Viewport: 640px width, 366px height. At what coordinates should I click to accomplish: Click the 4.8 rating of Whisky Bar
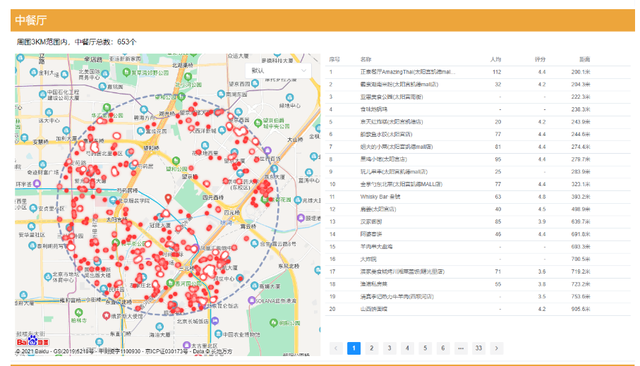point(542,197)
